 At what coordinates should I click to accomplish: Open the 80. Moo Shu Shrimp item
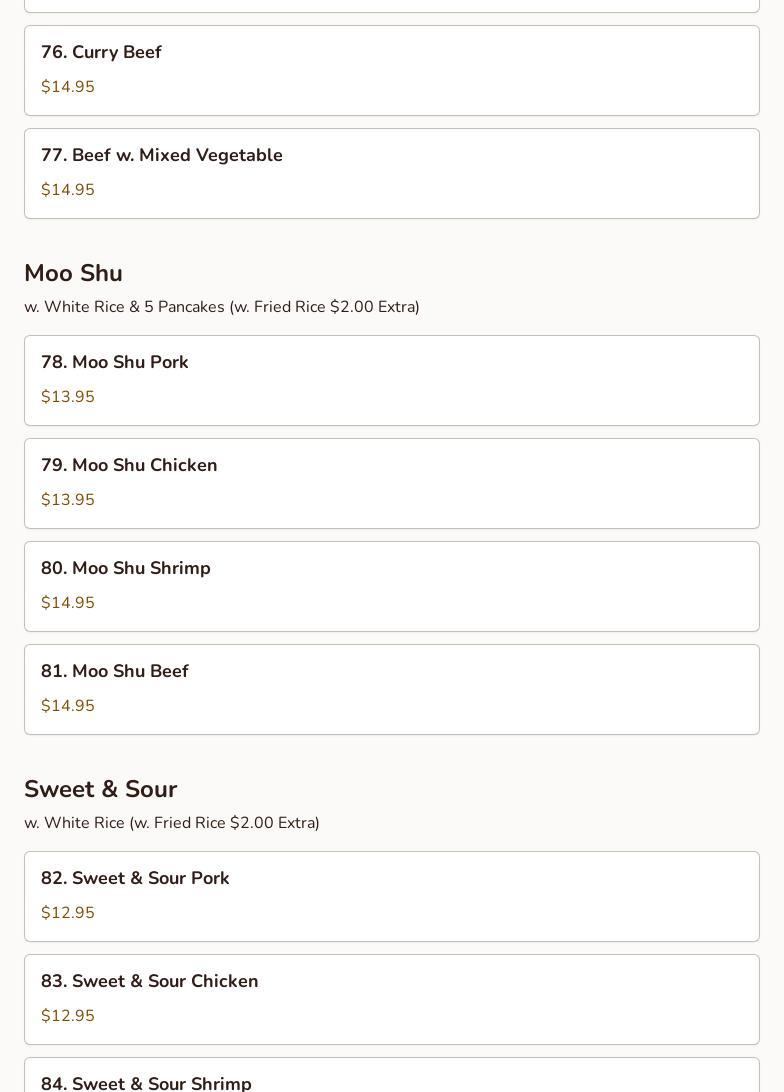[391, 586]
